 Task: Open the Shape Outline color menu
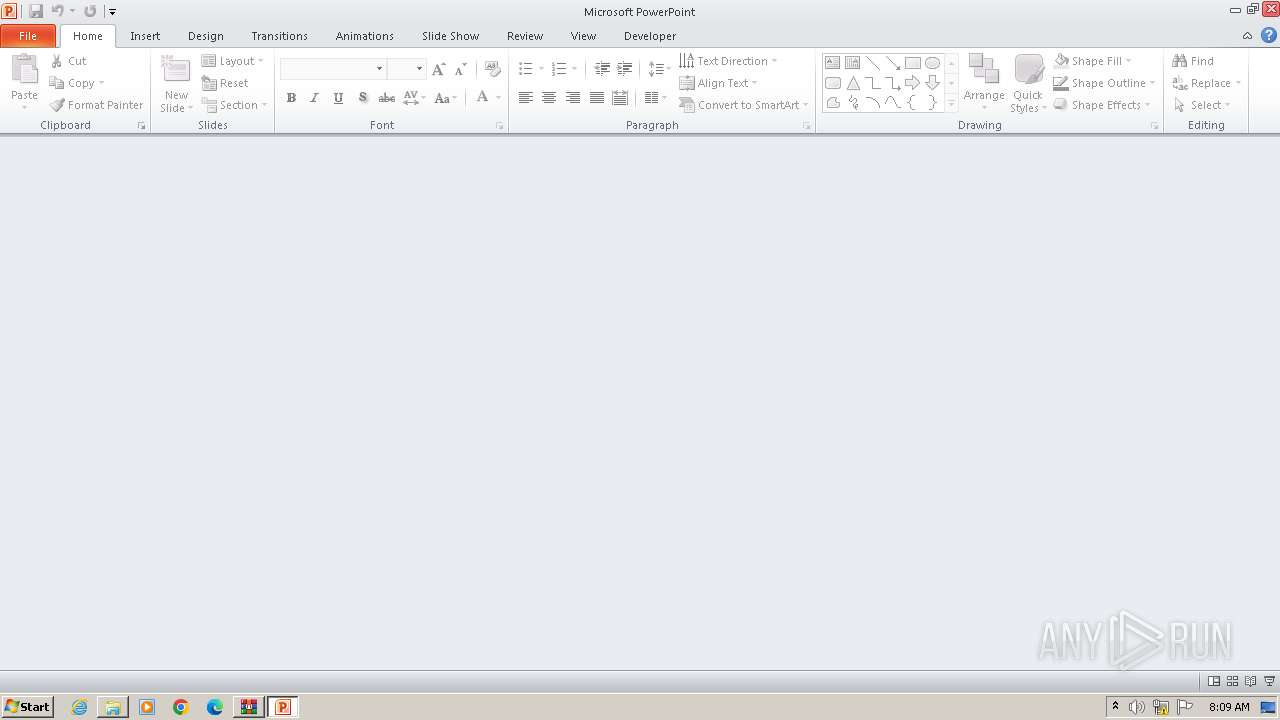[x=1104, y=83]
